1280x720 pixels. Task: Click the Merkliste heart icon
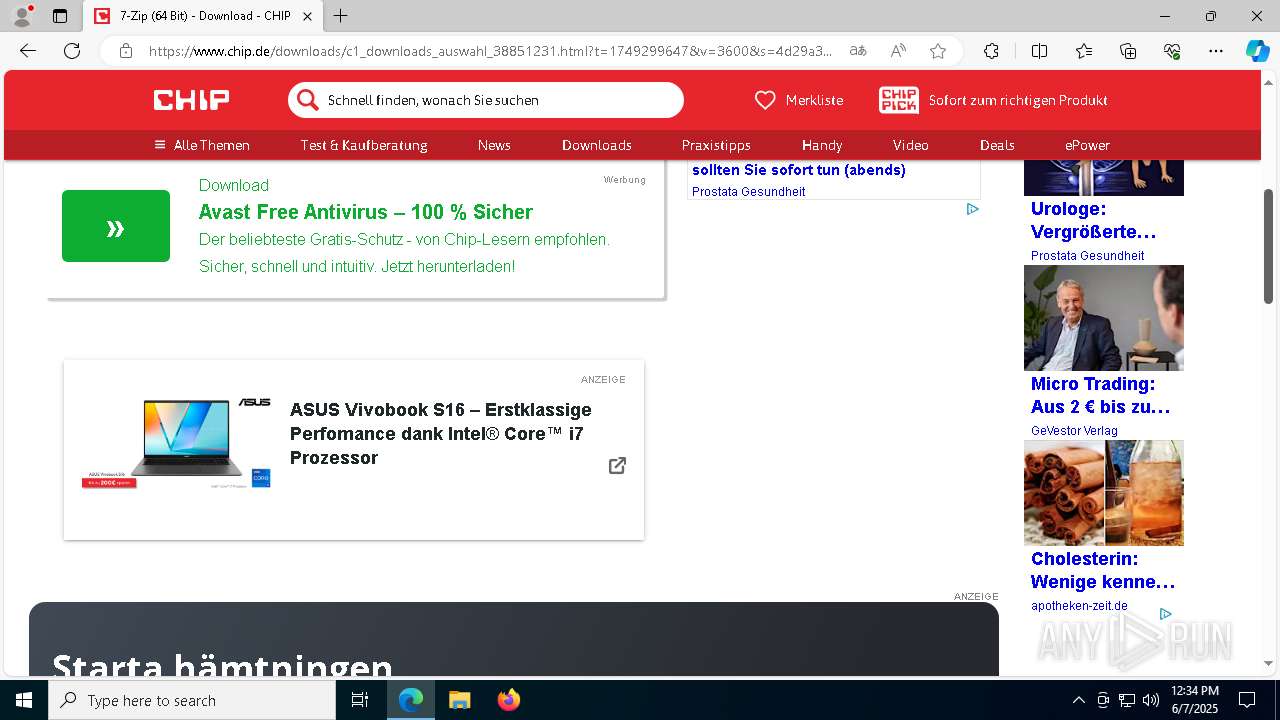pyautogui.click(x=765, y=100)
